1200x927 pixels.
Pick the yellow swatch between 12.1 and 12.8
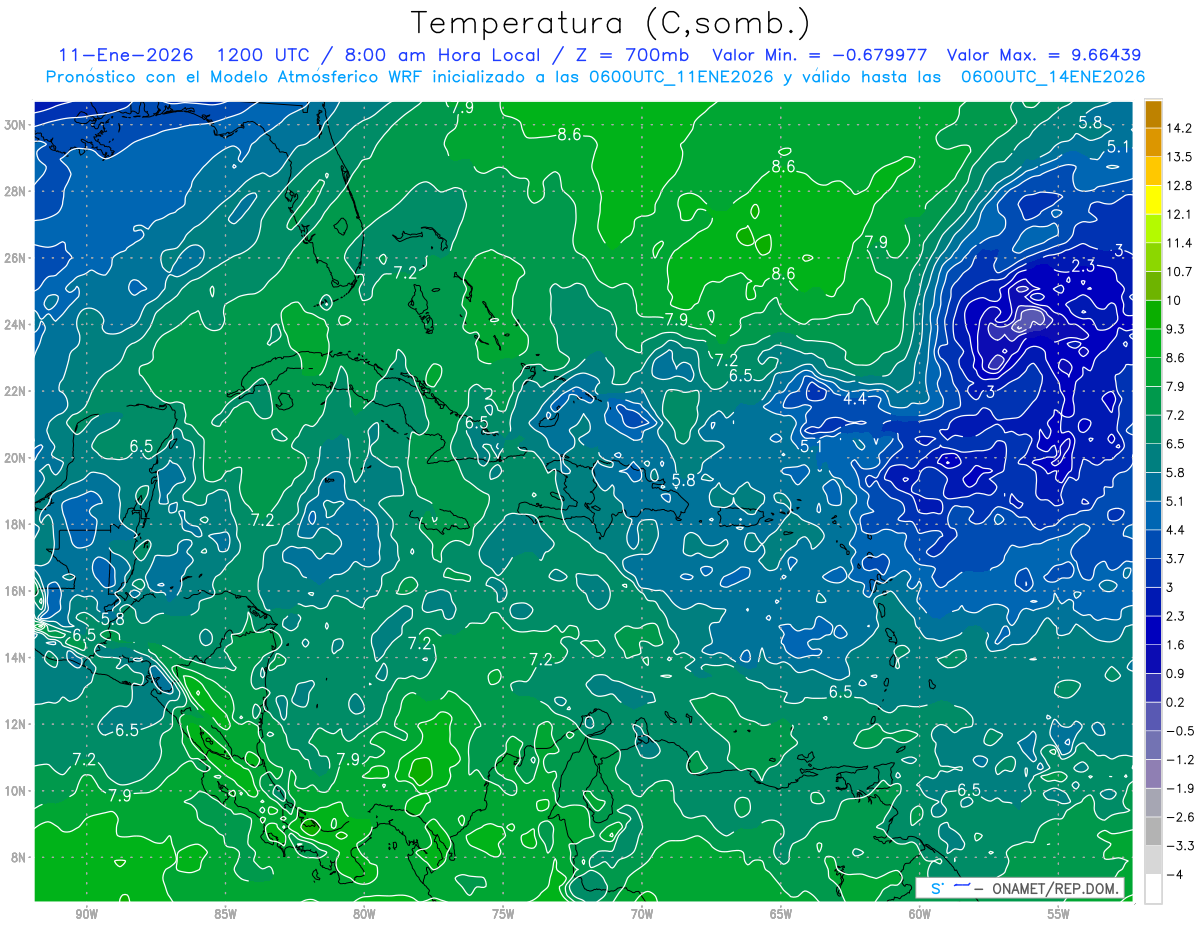pos(1153,200)
